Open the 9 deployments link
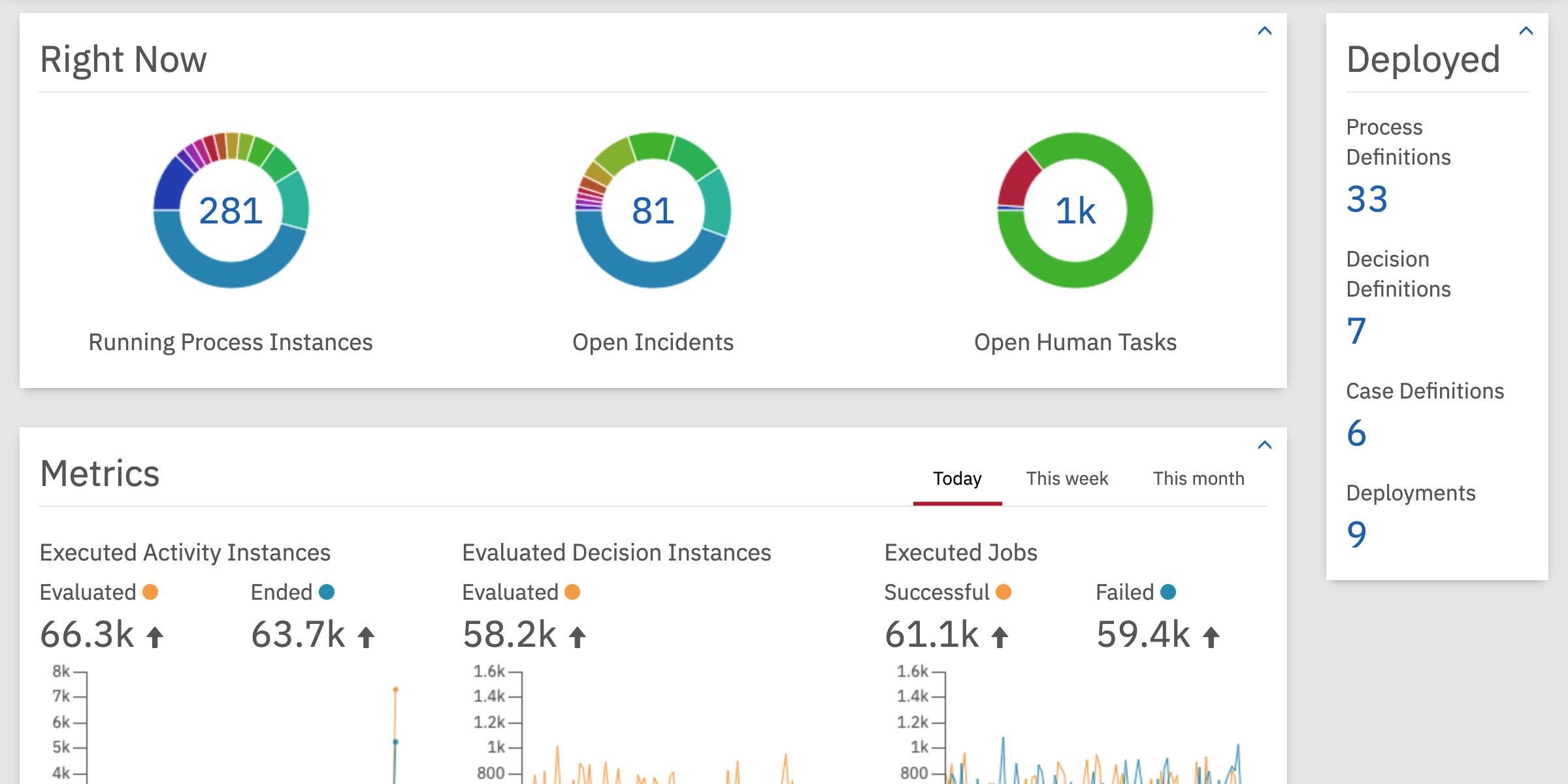The image size is (1568, 784). [x=1356, y=535]
